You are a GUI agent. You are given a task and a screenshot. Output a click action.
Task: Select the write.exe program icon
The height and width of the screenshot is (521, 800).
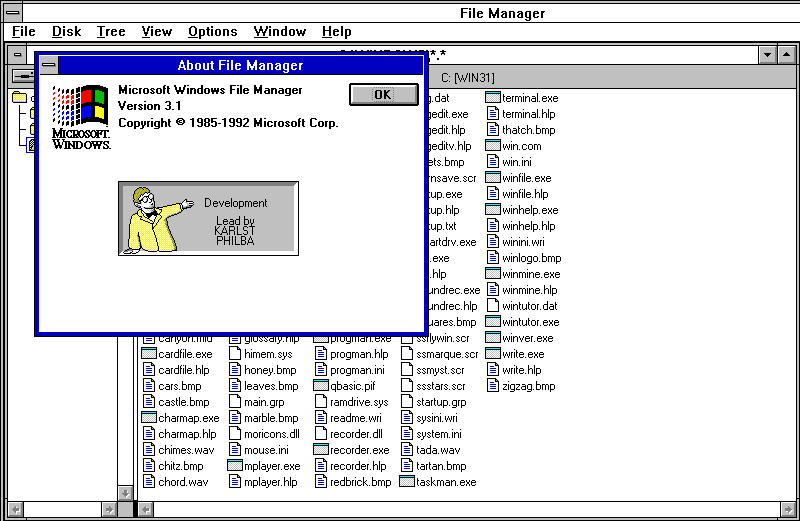pos(492,353)
